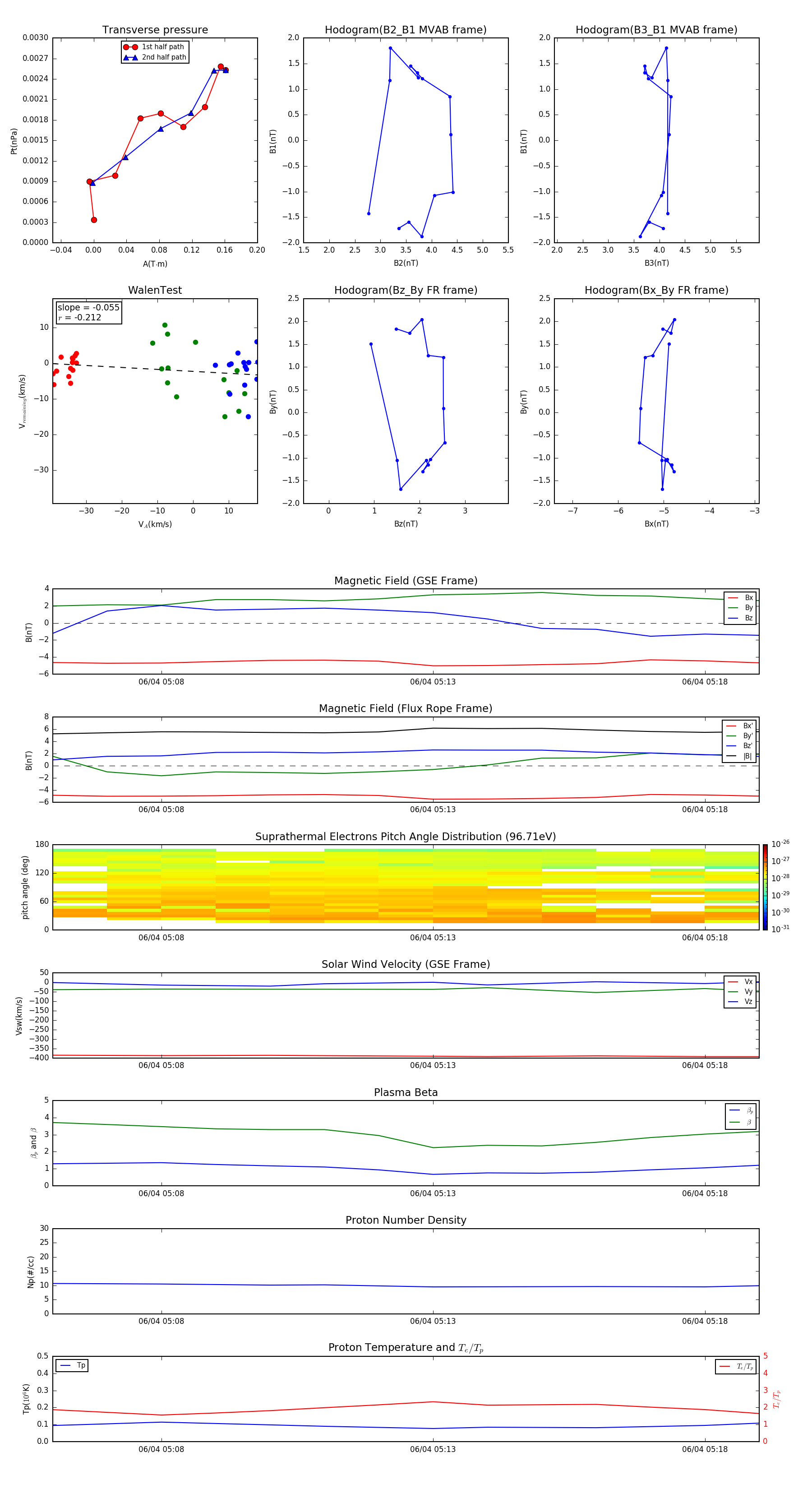
Task: Click 'Suprathermal Electrons Pitch Angle Distribution' title
Action: (406, 837)
